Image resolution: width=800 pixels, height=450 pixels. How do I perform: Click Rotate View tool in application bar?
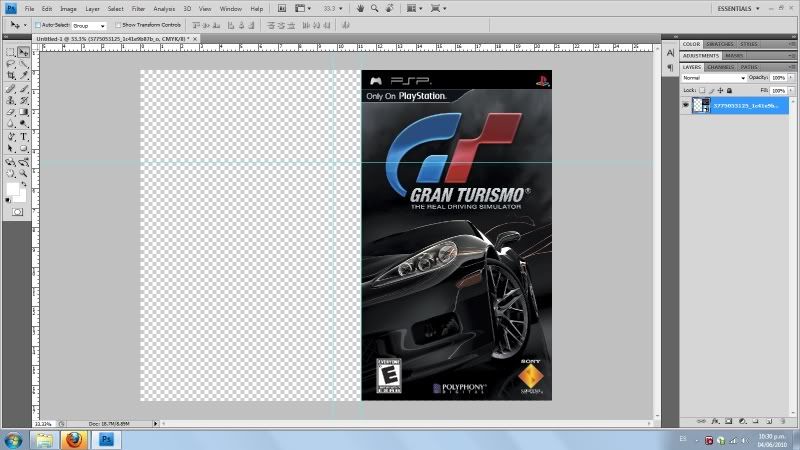point(389,8)
